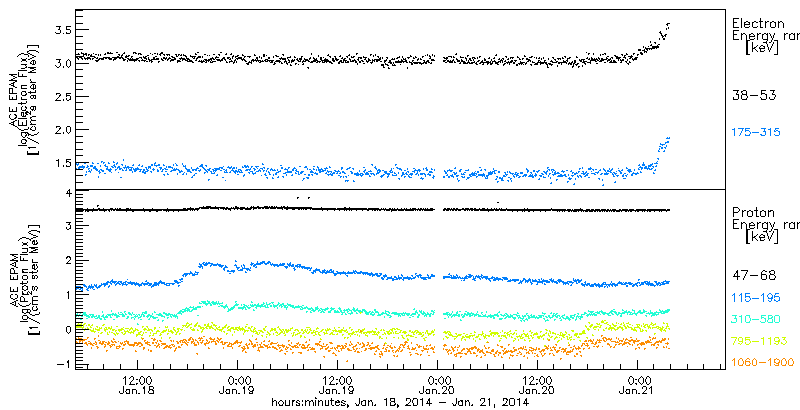This screenshot has height=410, width=800.
Task: Click the 12:00 Jan.18 time axis label
Action: [x=137, y=386]
